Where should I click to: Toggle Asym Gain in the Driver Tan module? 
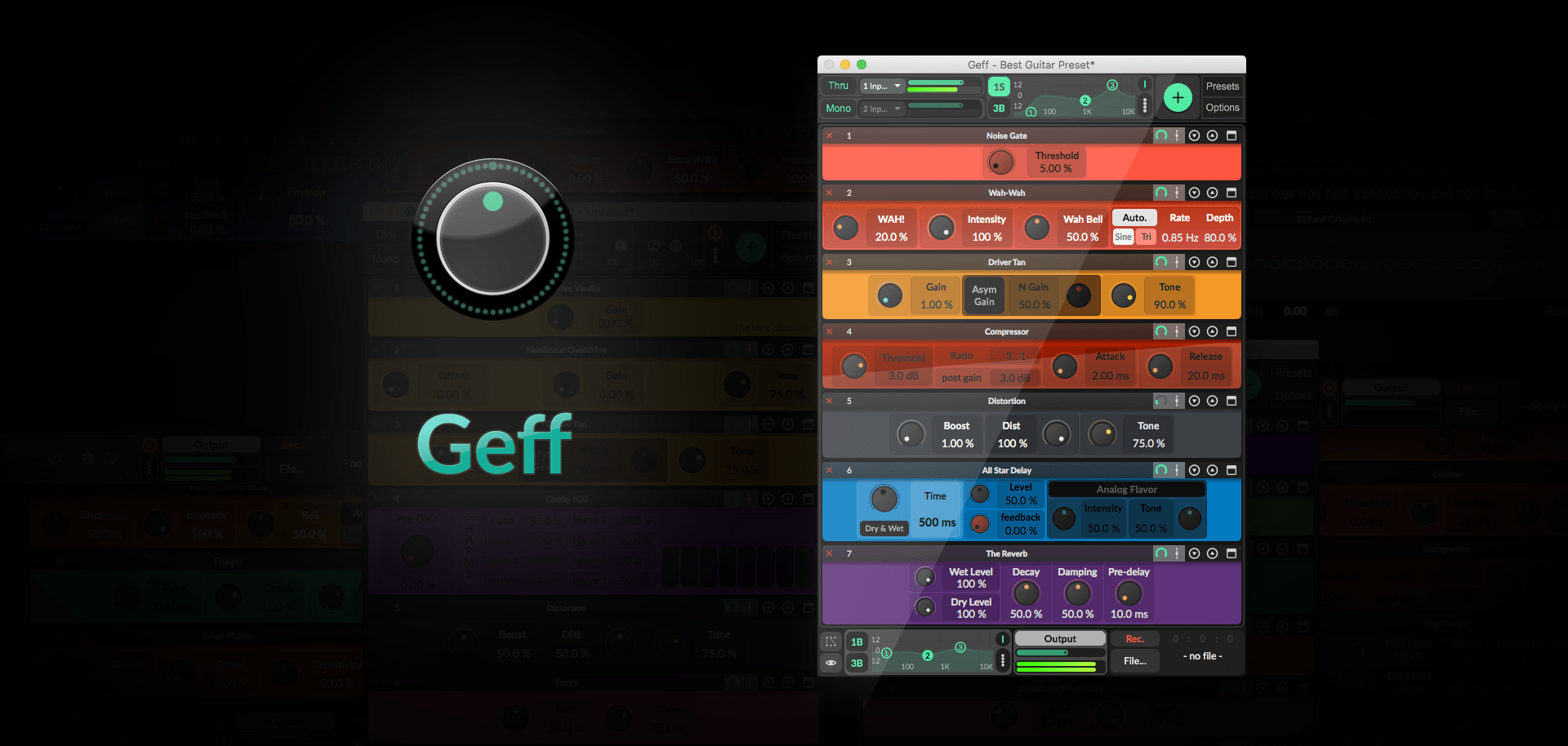(x=984, y=295)
